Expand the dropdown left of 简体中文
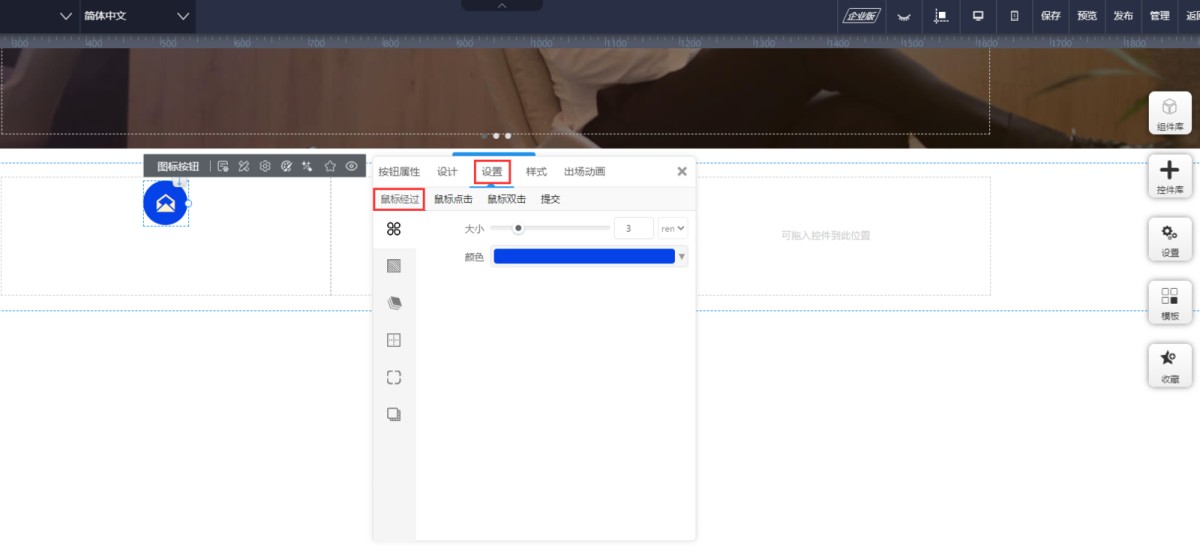Image resolution: width=1200 pixels, height=551 pixels. coord(66,16)
